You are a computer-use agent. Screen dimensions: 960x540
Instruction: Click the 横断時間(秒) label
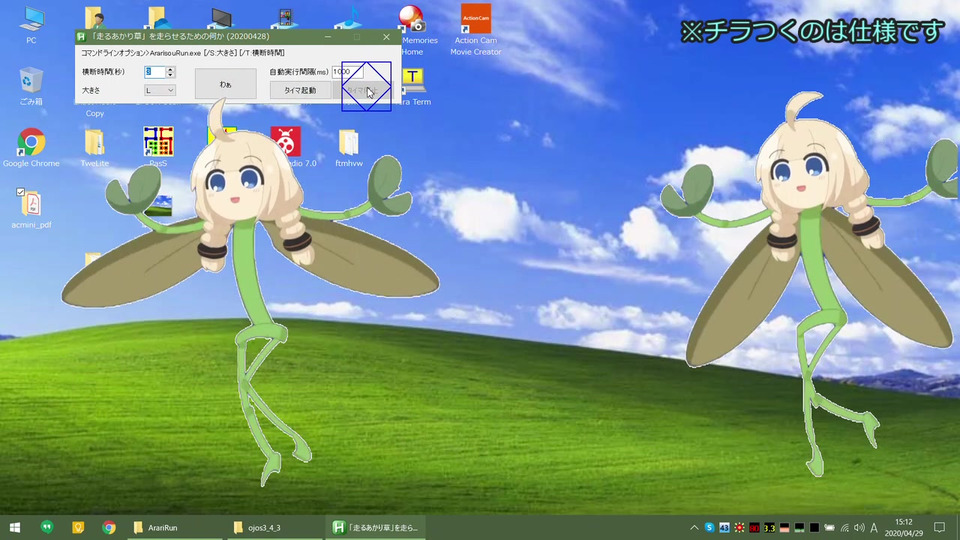pyautogui.click(x=103, y=72)
